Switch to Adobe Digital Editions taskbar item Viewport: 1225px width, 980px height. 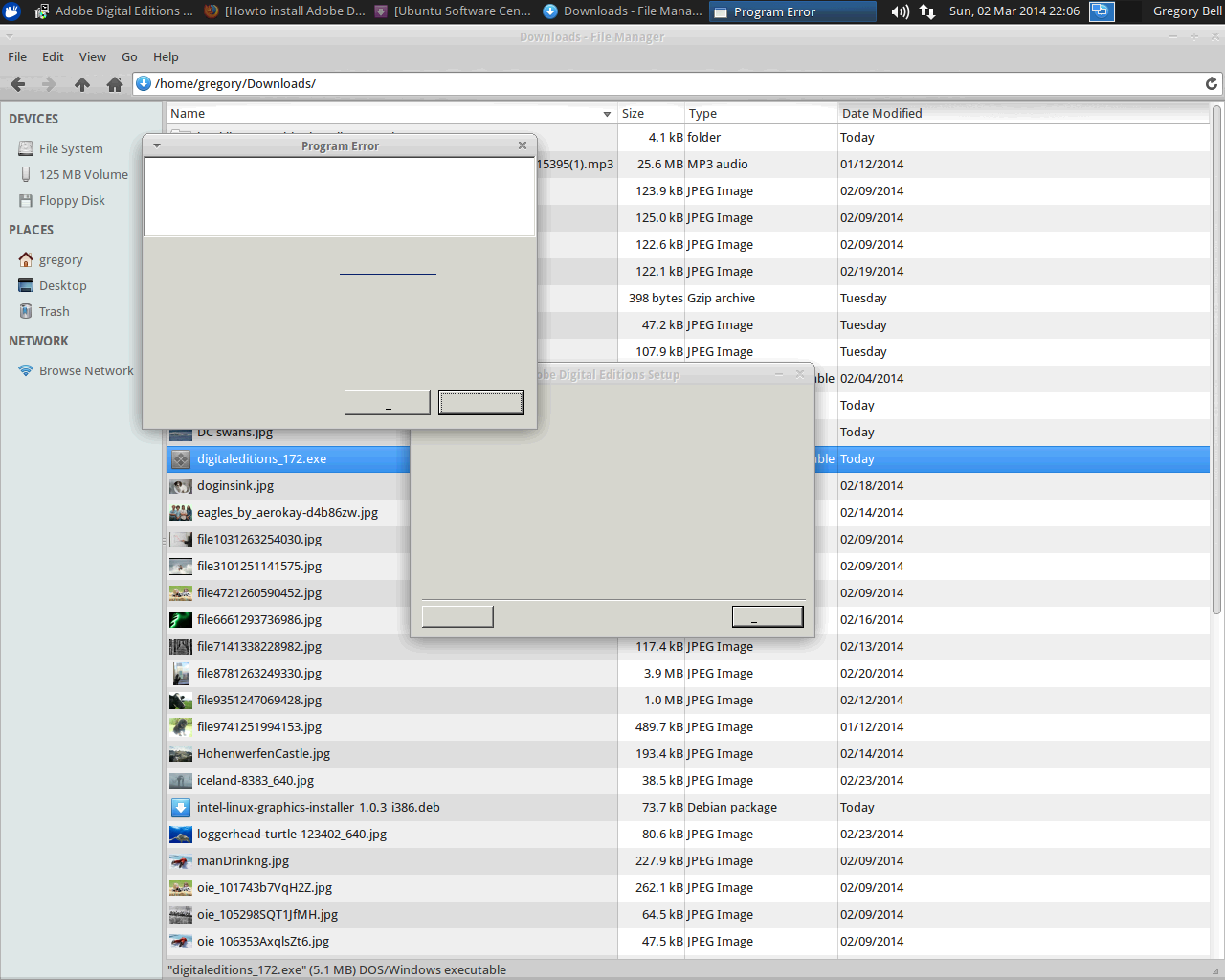[113, 11]
